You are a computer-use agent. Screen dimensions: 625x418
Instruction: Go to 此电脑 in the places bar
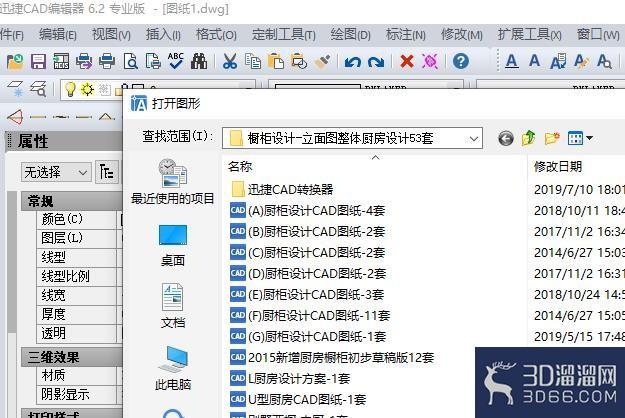173,368
